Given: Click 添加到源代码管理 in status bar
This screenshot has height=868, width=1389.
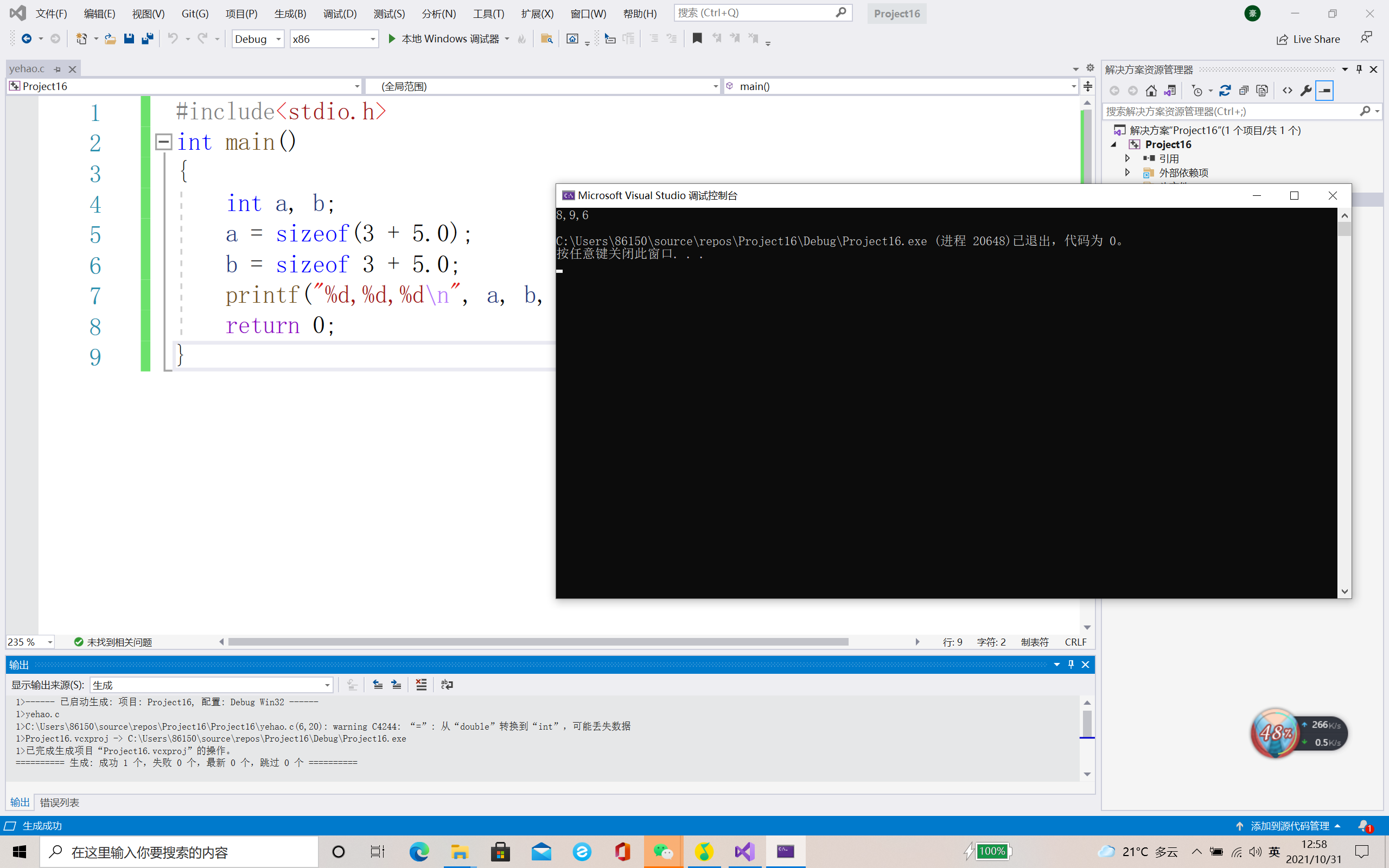Looking at the screenshot, I should click(x=1289, y=826).
